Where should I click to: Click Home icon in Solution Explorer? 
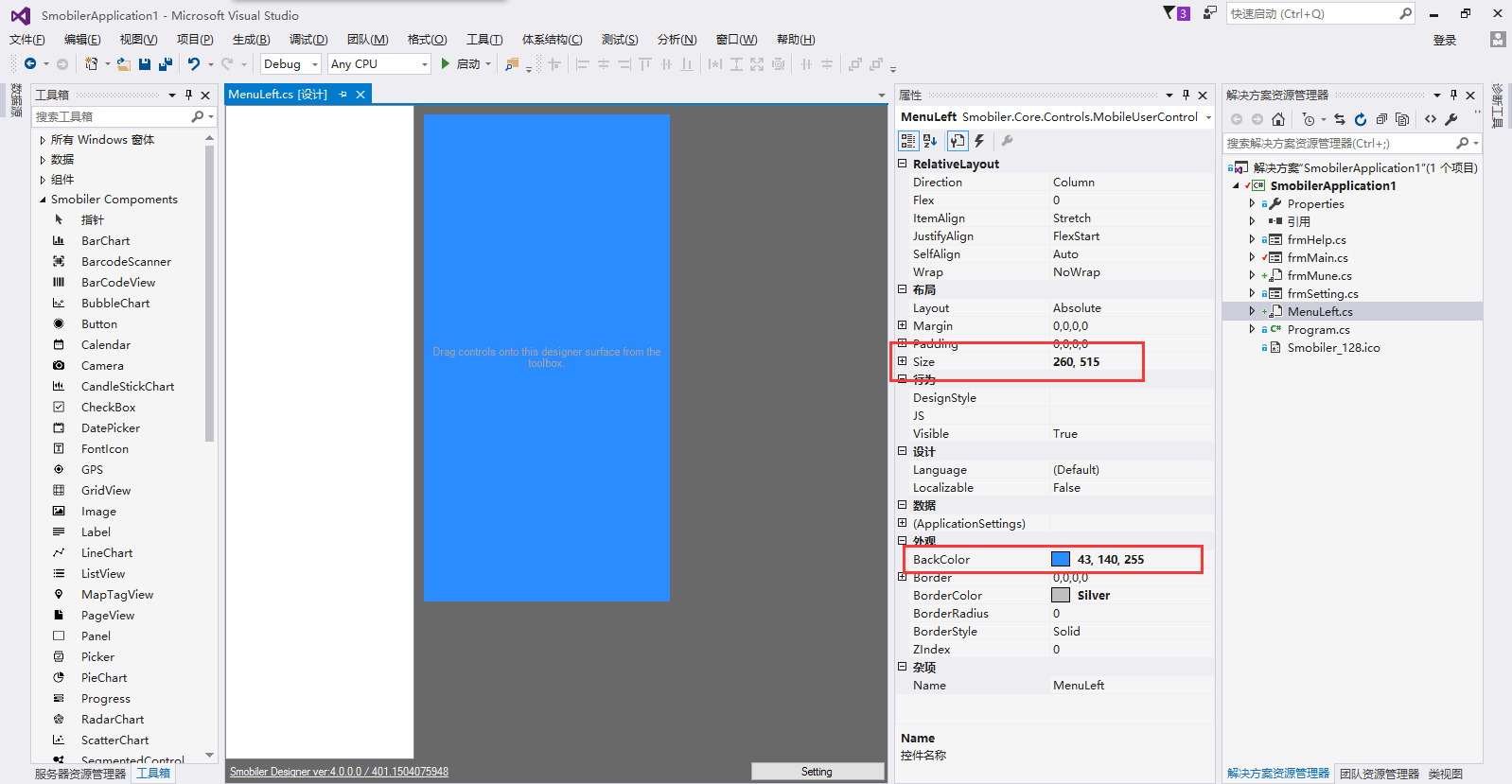pos(1278,119)
